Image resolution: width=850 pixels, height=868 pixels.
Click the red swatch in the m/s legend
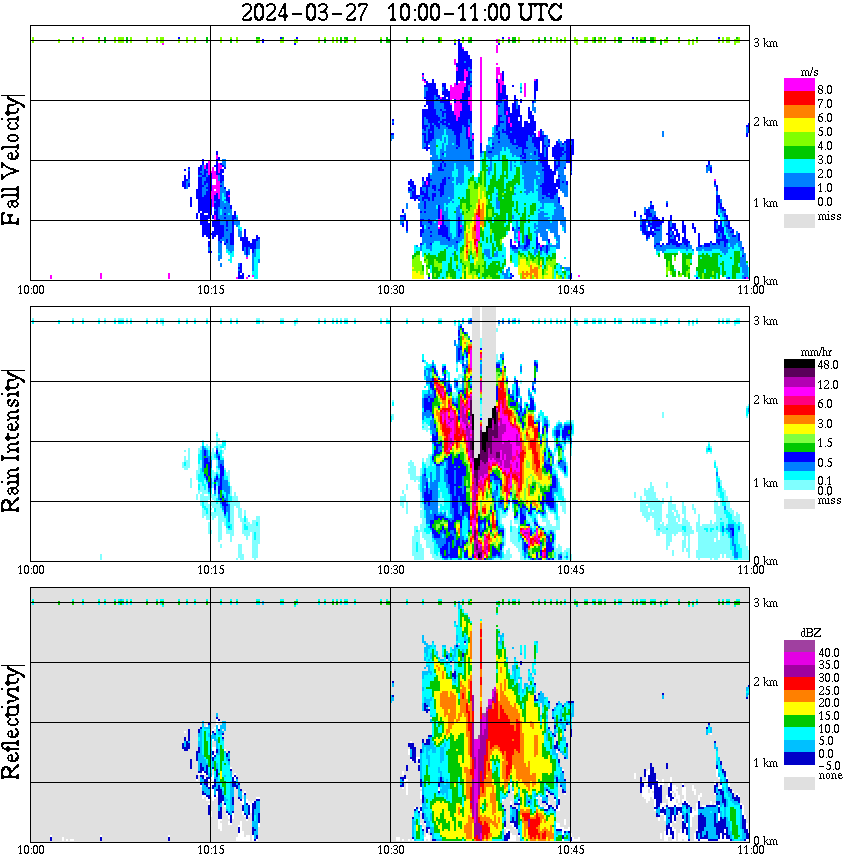799,99
